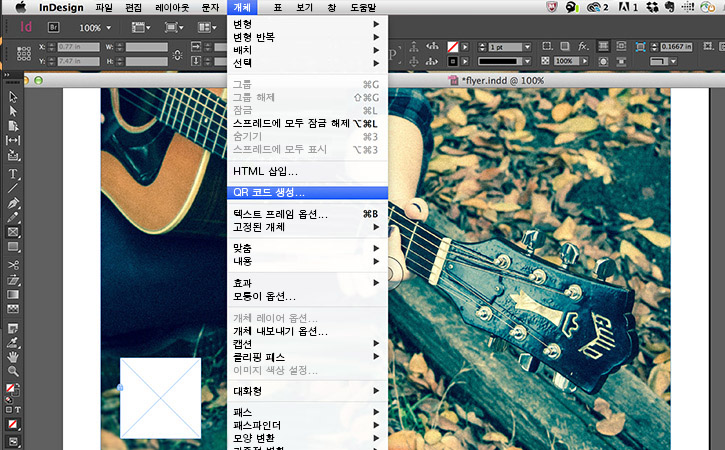
Task: Click the Id application icon
Action: [26, 27]
